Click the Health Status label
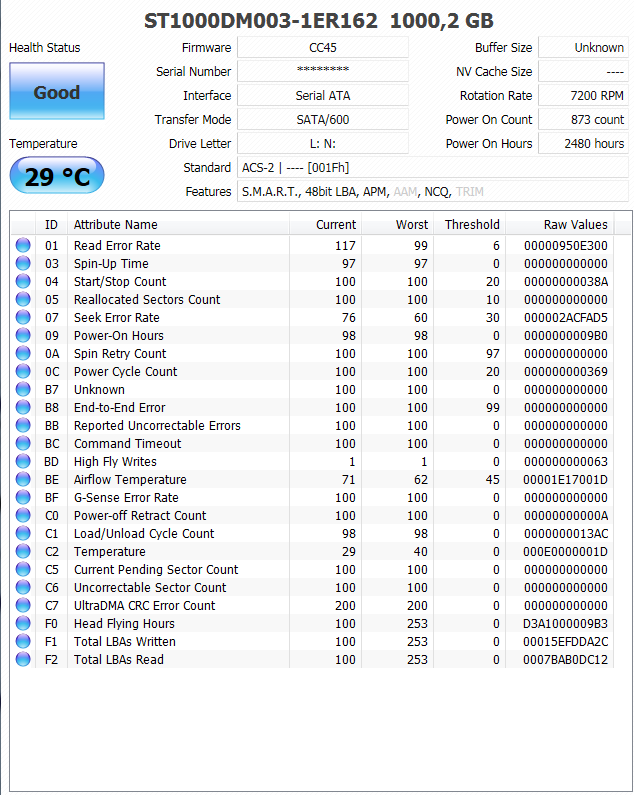The height and width of the screenshot is (795, 634). pos(45,47)
